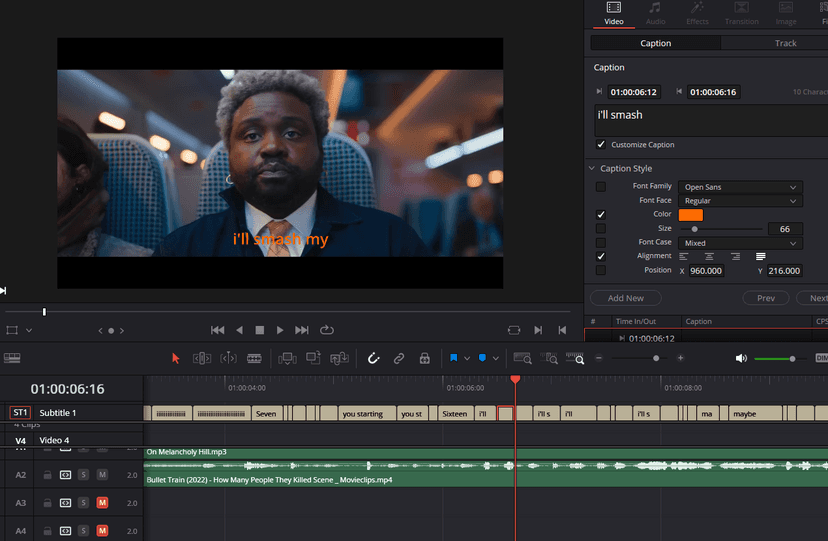
Task: Collapse the Caption Style section
Action: pyautogui.click(x=593, y=169)
